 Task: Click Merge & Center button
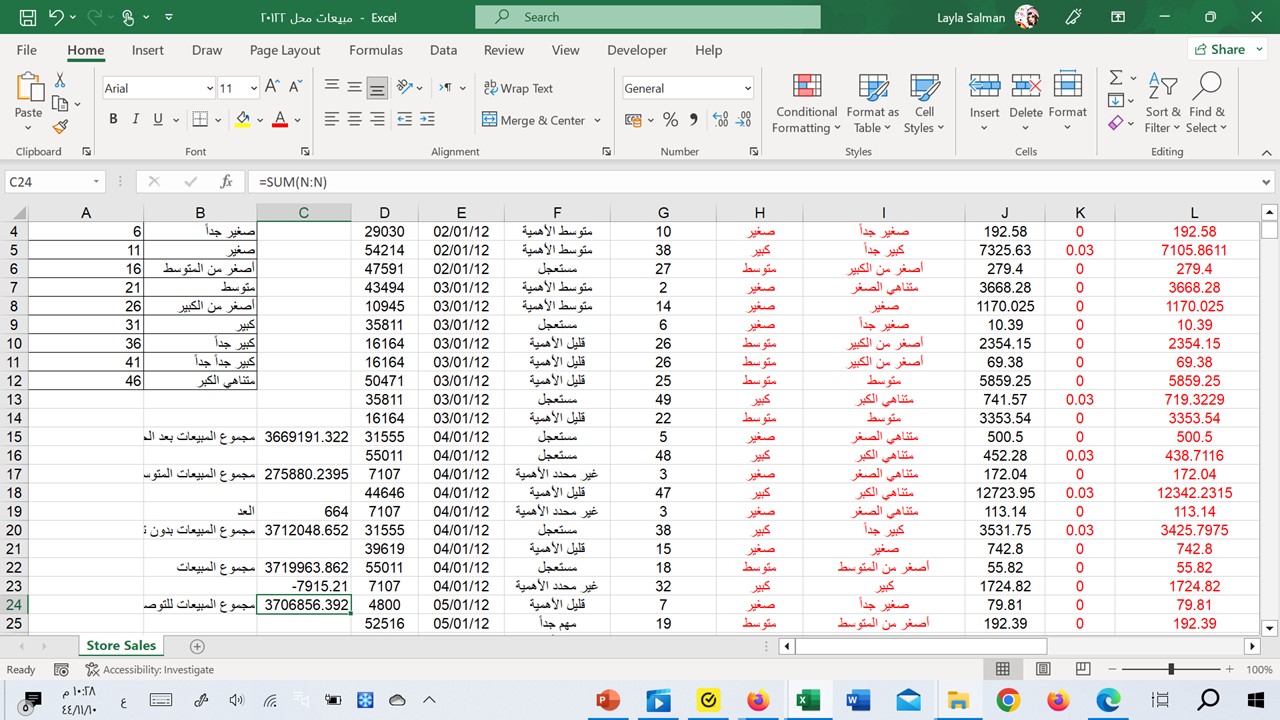[x=534, y=120]
